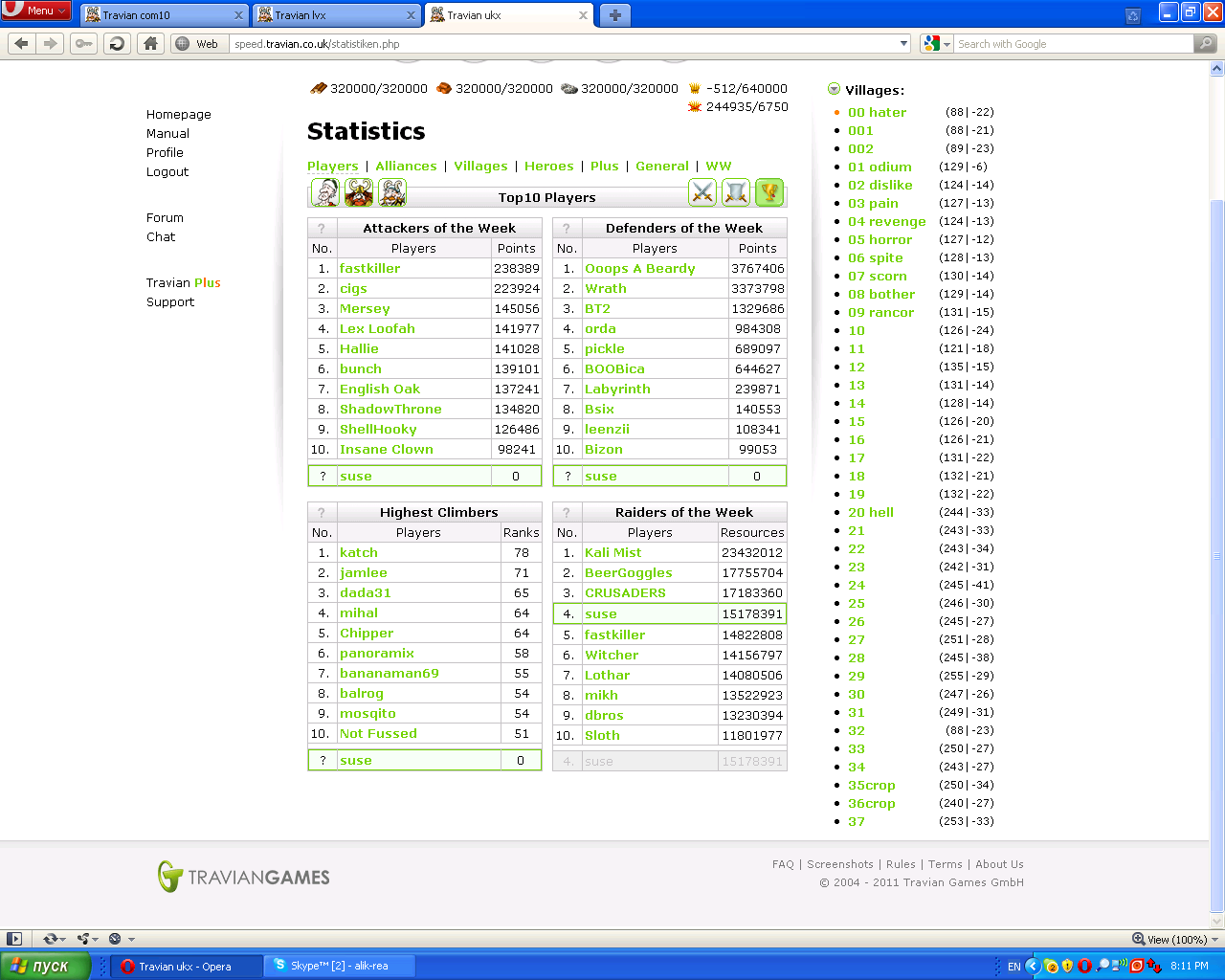Show Gaul tribe player statistics
This screenshot has width=1225, height=980.
pos(392,192)
